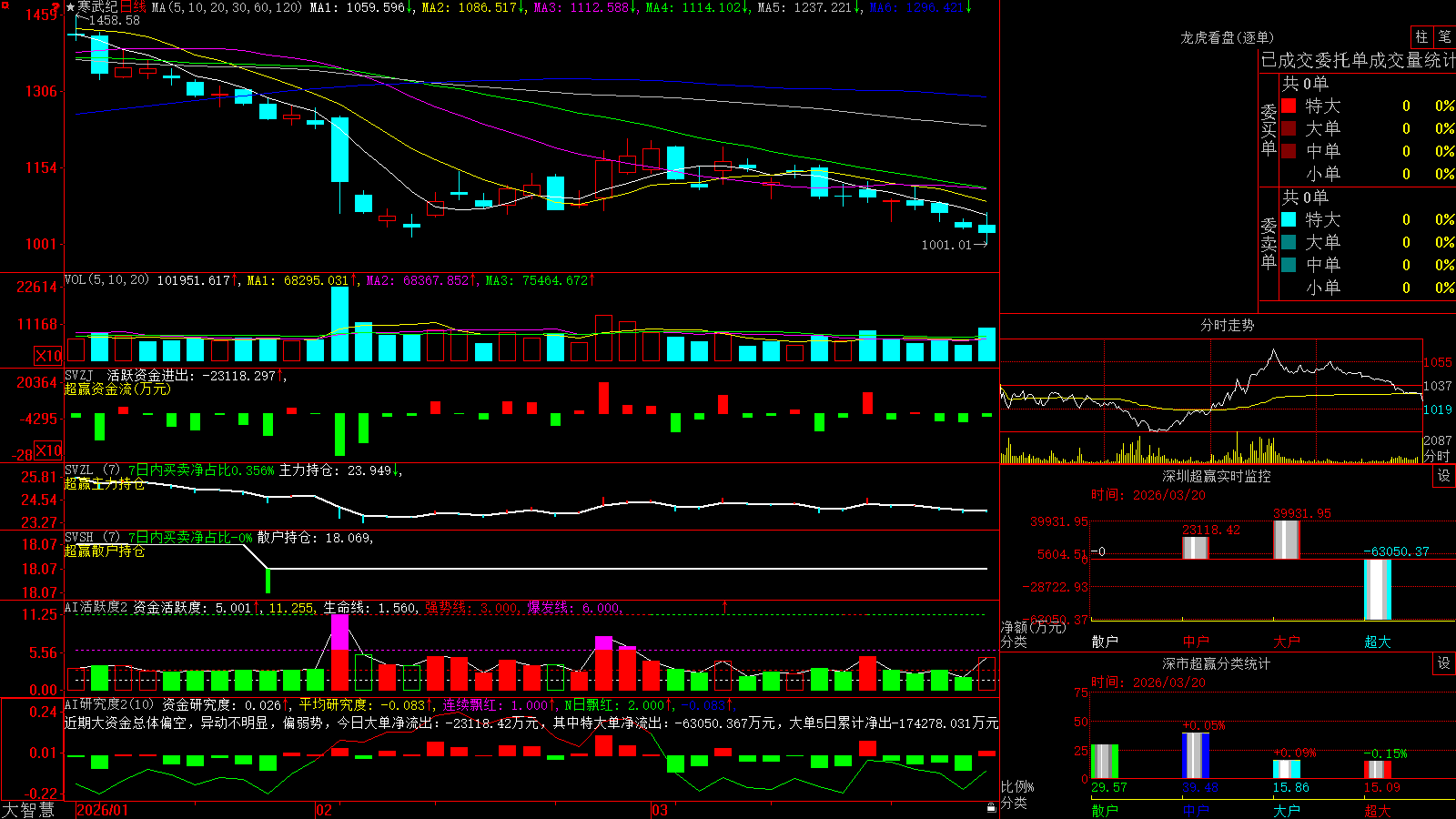Click the 龙虎看盘(逐单) panel title
The height and width of the screenshot is (819, 1456).
(x=1228, y=37)
